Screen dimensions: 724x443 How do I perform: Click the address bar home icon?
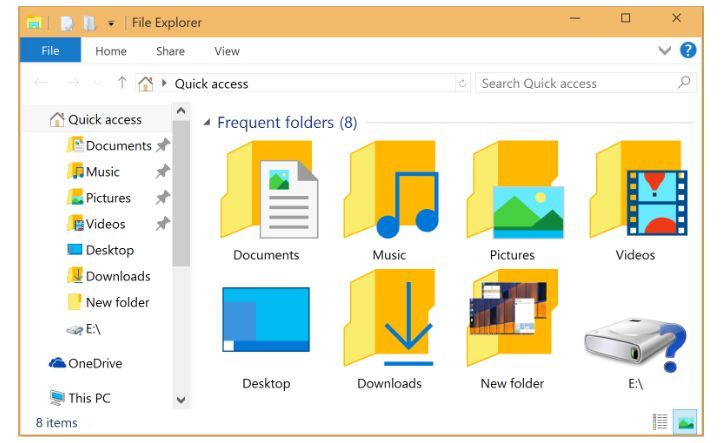[145, 84]
